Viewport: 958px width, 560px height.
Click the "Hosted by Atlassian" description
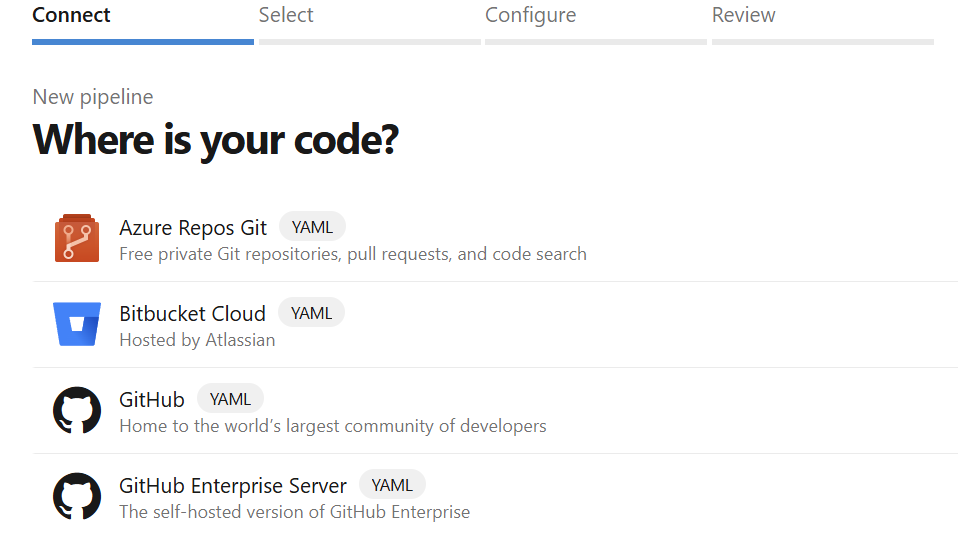pos(197,340)
